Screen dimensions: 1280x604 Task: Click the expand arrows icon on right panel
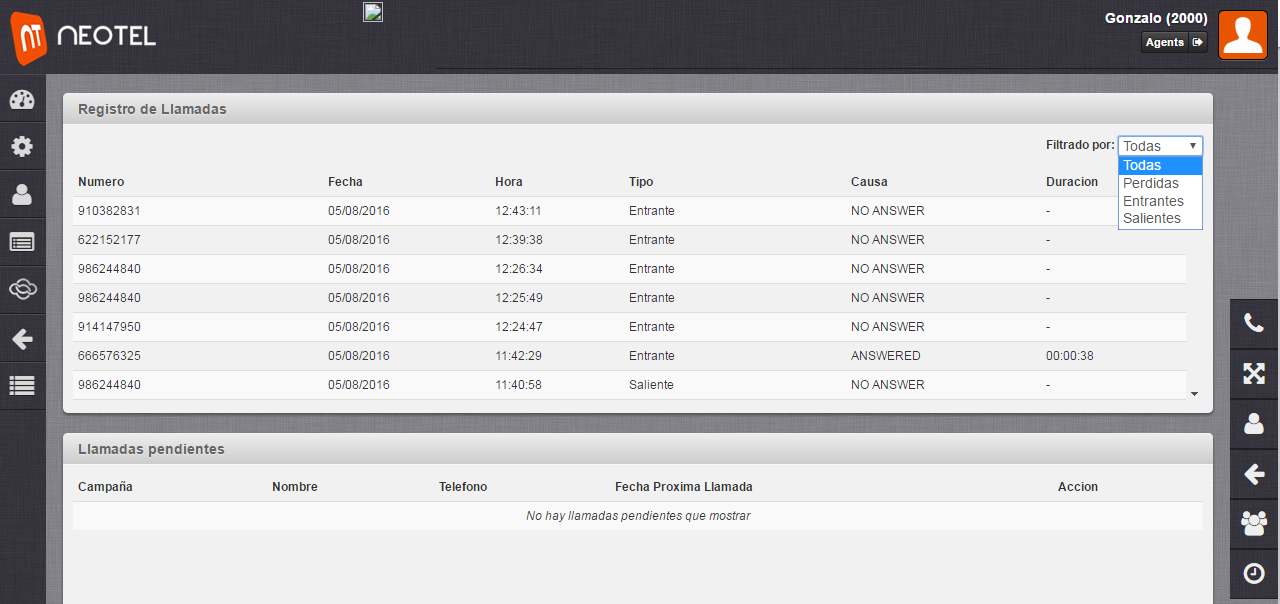pos(1253,373)
